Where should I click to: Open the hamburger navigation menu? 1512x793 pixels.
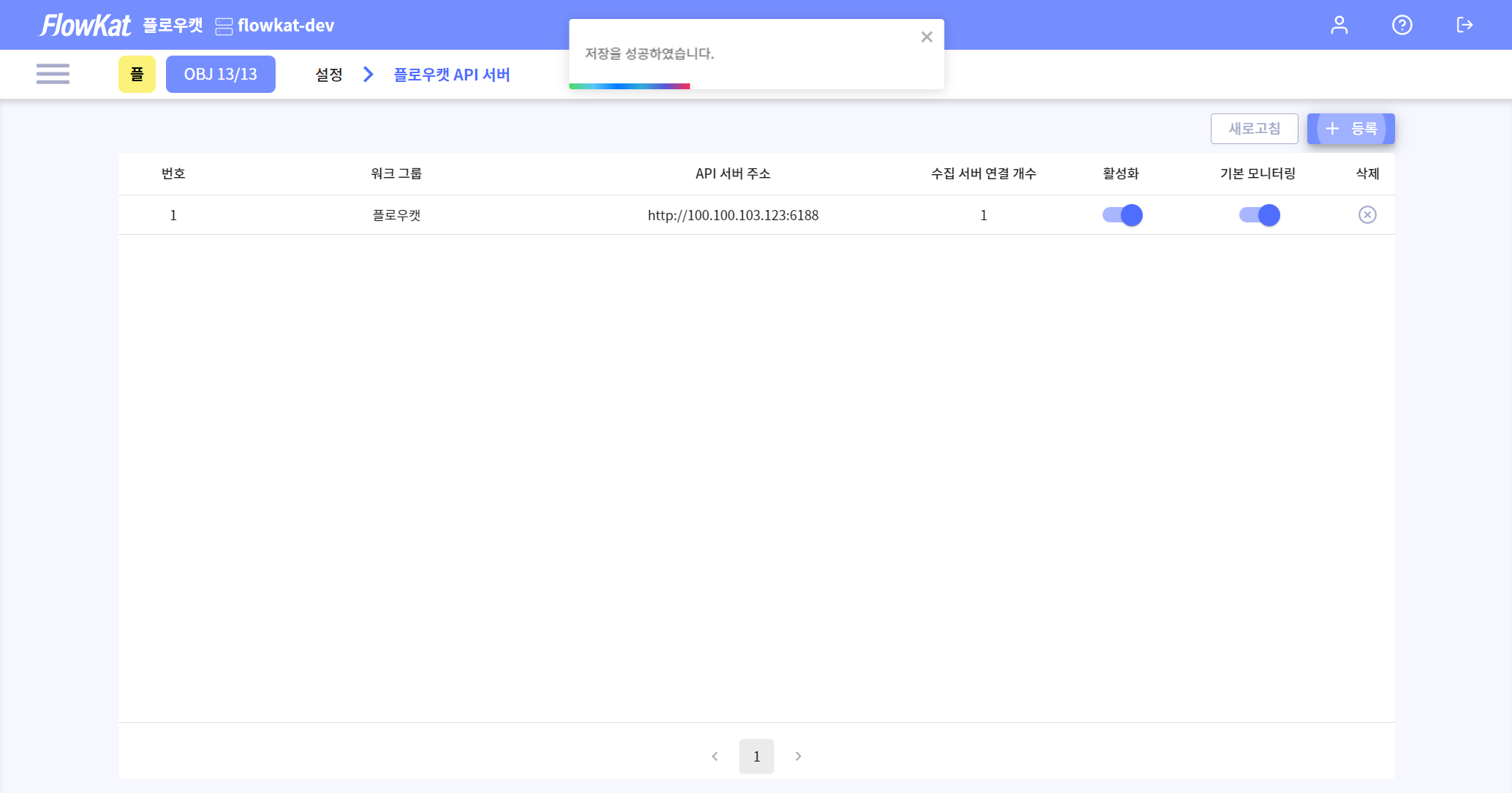point(53,74)
